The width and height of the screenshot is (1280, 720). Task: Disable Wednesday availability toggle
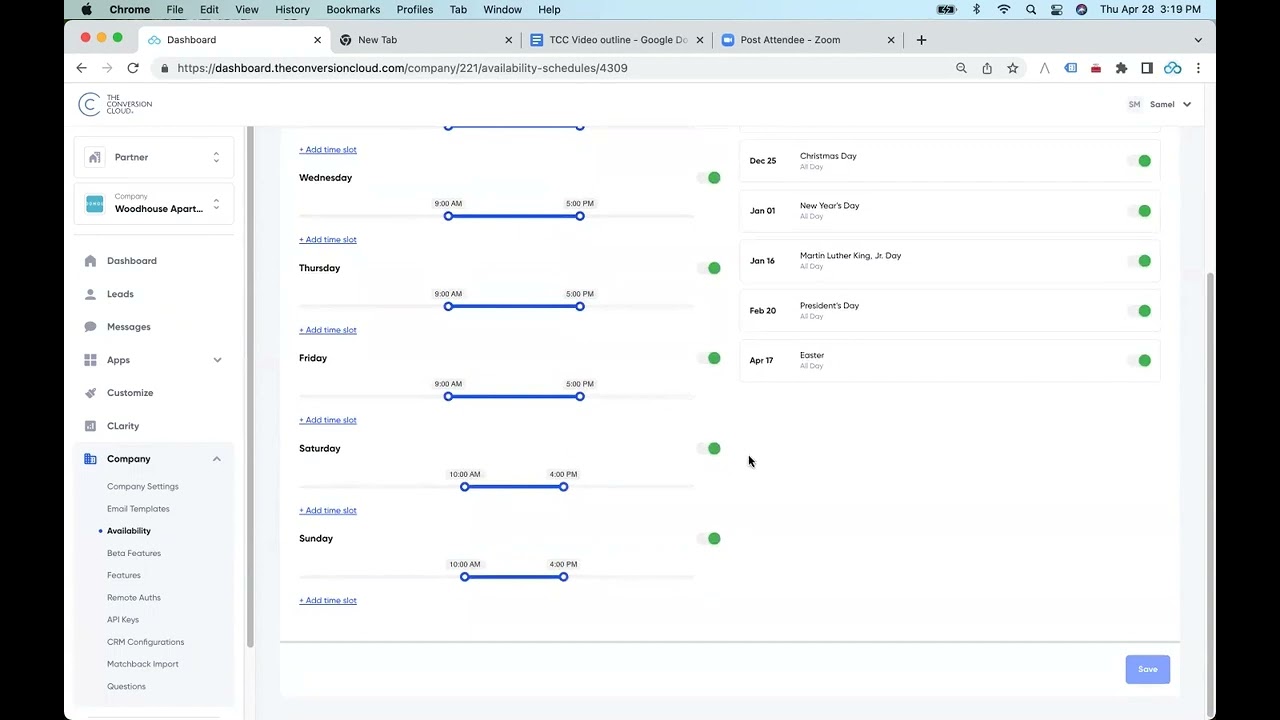pos(709,178)
